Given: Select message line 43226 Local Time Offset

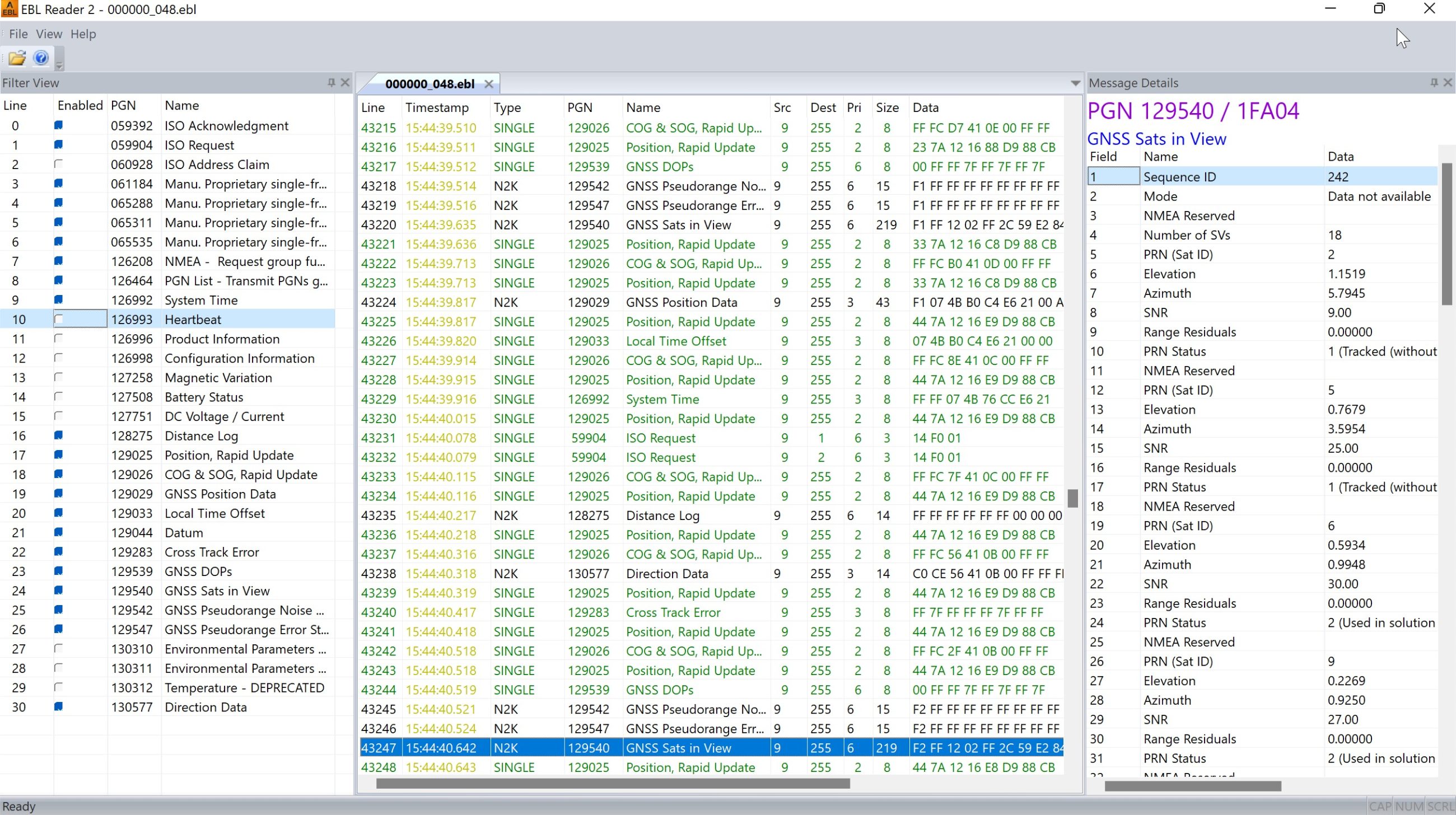Looking at the screenshot, I should (x=711, y=340).
